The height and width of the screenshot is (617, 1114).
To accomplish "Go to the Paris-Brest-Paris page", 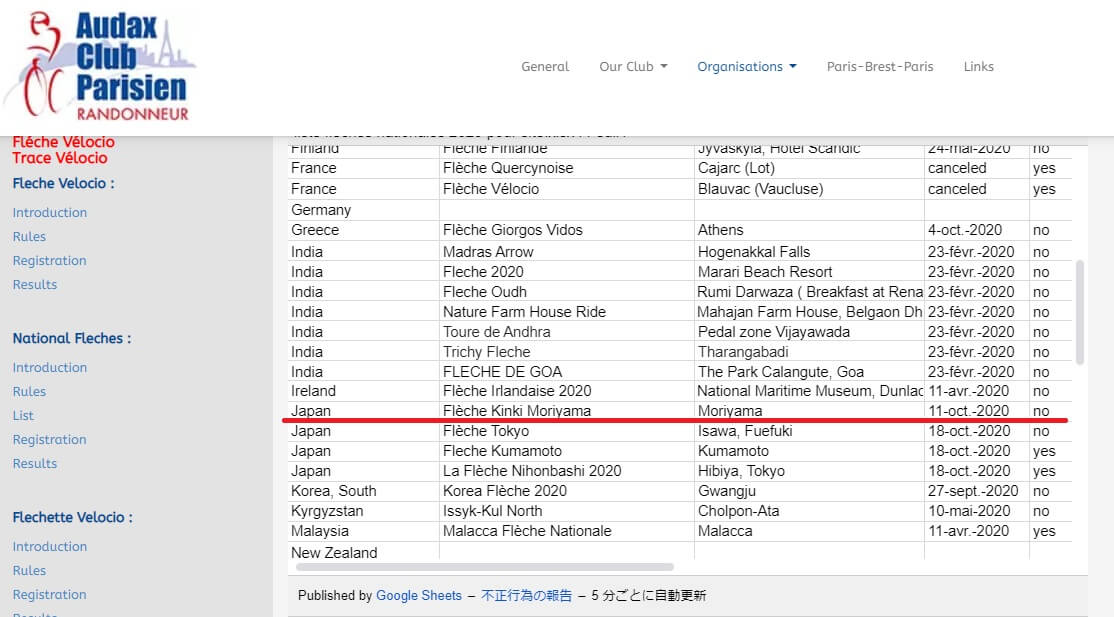I will coord(880,66).
